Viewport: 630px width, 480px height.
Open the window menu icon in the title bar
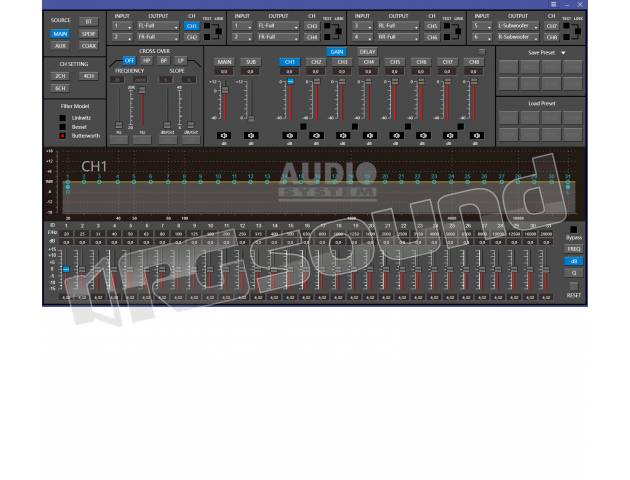pos(554,4)
